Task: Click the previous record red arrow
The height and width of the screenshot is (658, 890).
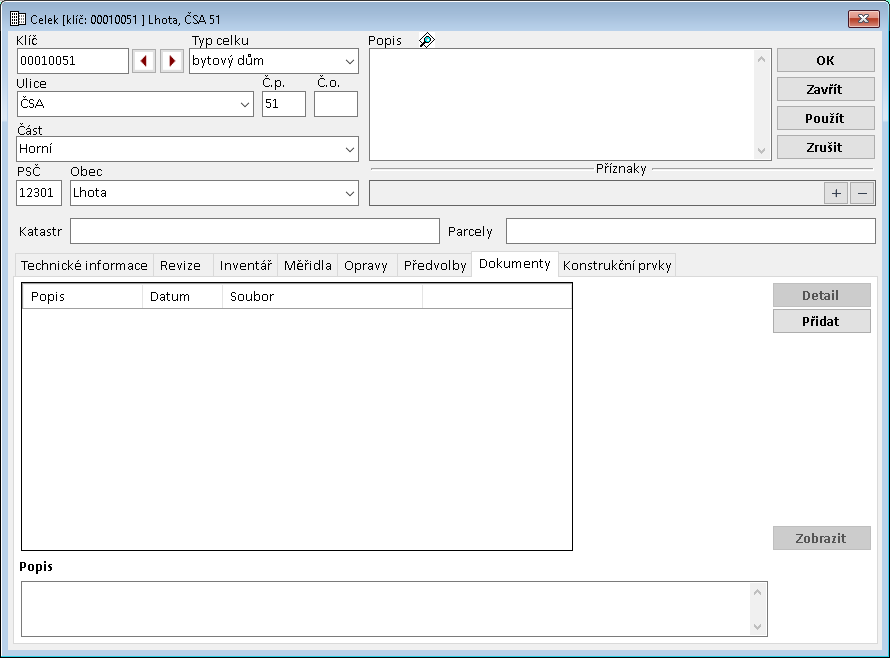Action: pos(144,61)
